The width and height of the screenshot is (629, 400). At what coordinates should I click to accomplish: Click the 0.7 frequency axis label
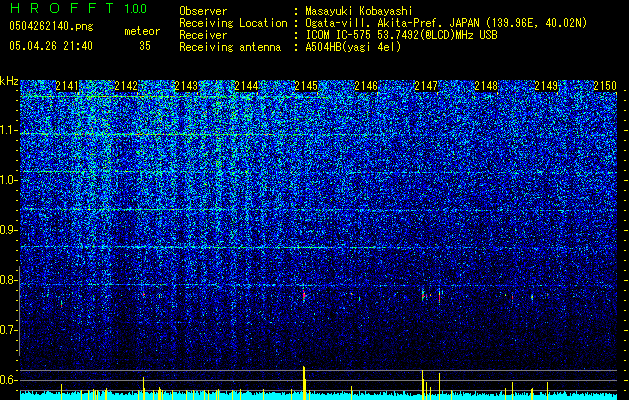[x=8, y=330]
